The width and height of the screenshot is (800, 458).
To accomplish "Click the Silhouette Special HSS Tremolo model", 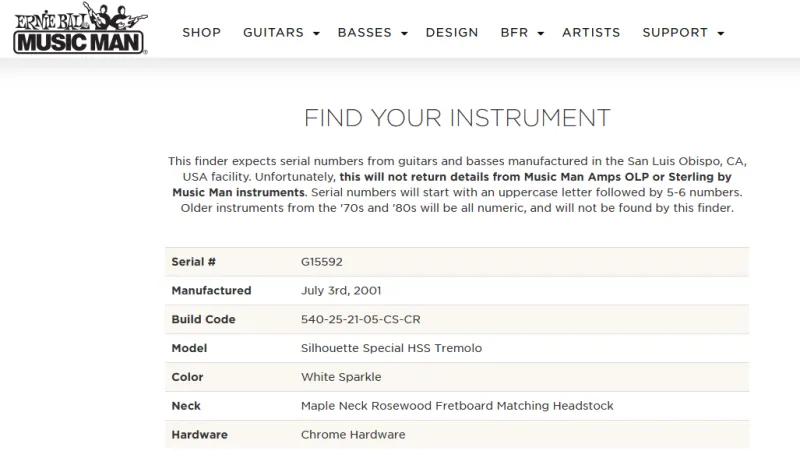I will click(x=391, y=348).
